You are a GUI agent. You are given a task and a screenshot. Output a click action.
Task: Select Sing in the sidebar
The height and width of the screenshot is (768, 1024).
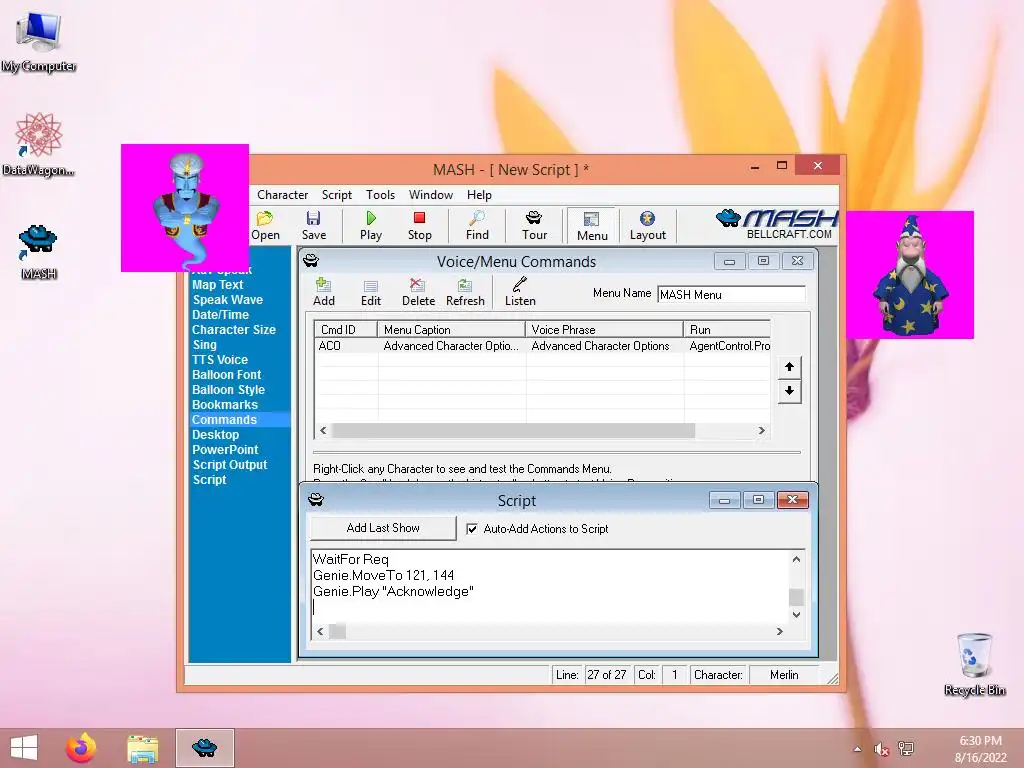pyautogui.click(x=204, y=345)
